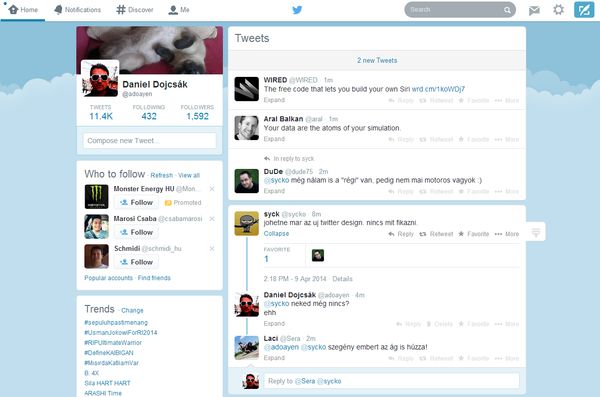Retweet syck's tweet

click(436, 234)
